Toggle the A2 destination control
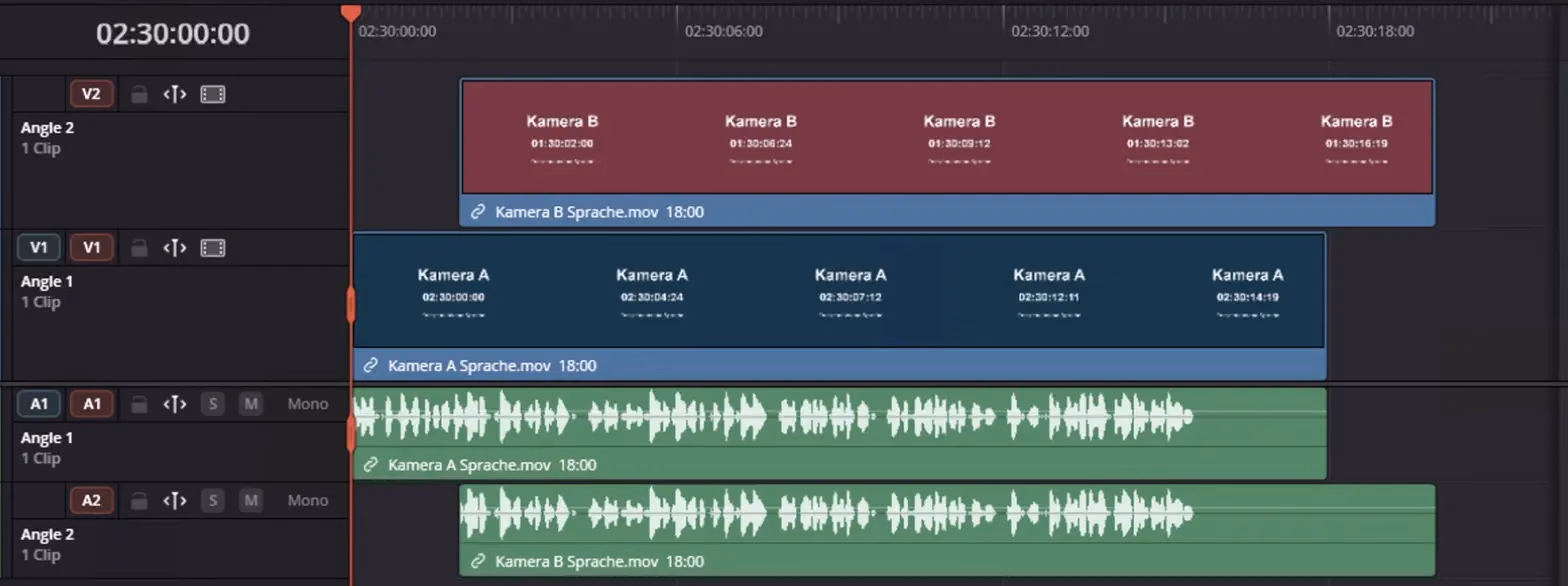This screenshot has height=586, width=1568. coord(92,500)
